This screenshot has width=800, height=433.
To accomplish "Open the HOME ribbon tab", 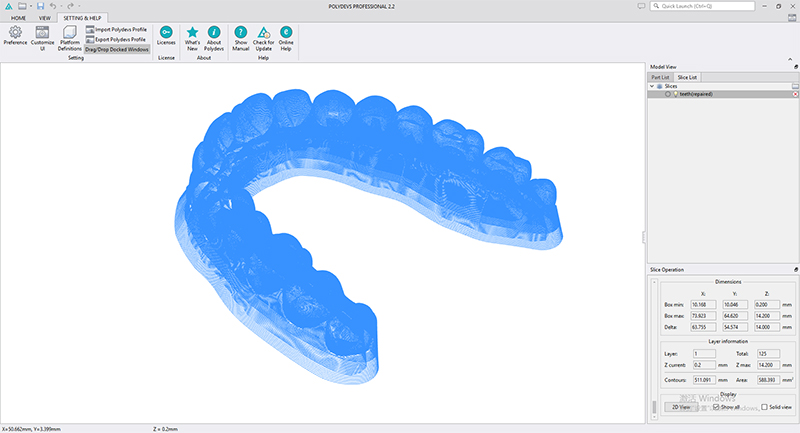I will (18, 18).
